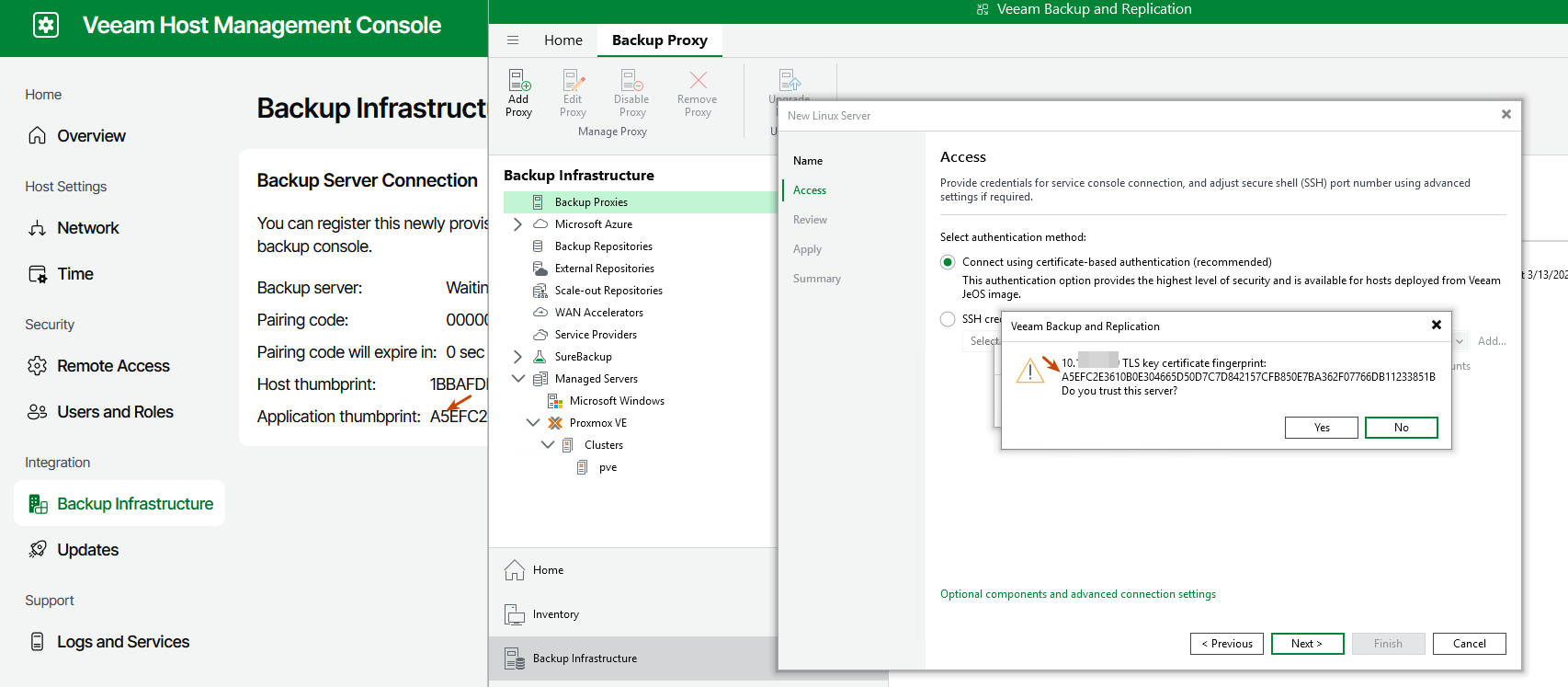This screenshot has width=1568, height=687.
Task: Click the Add... credentials link
Action: click(x=1492, y=341)
